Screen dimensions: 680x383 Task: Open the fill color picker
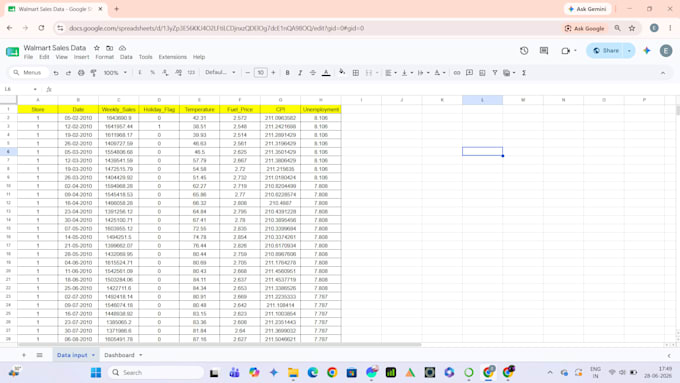[342, 72]
